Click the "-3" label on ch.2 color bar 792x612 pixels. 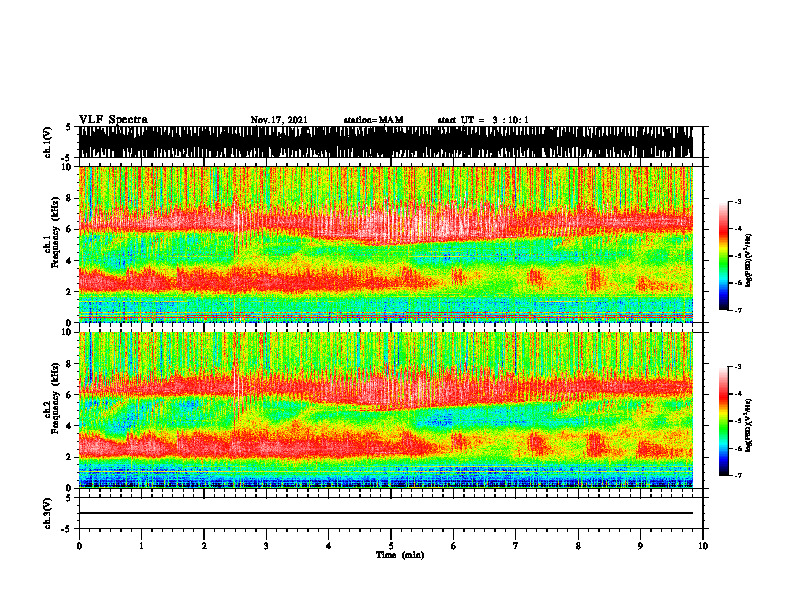(x=737, y=367)
